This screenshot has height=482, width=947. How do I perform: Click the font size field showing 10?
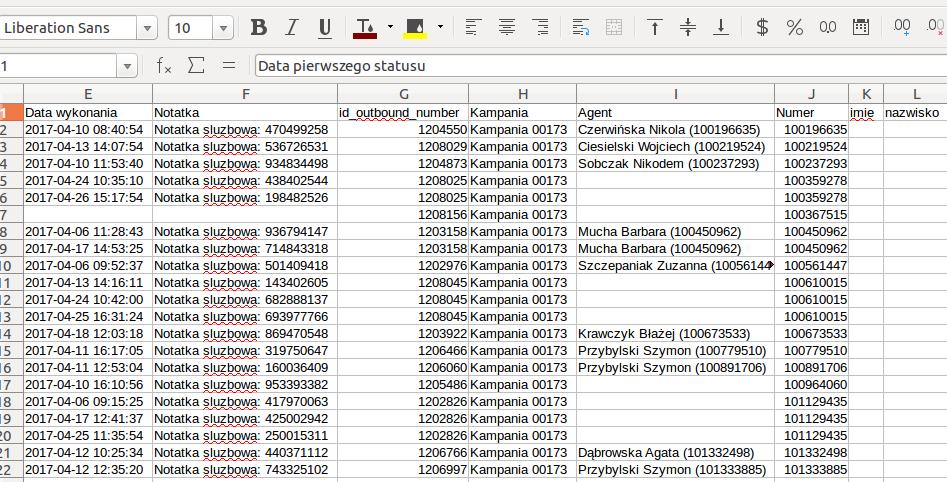(x=191, y=28)
